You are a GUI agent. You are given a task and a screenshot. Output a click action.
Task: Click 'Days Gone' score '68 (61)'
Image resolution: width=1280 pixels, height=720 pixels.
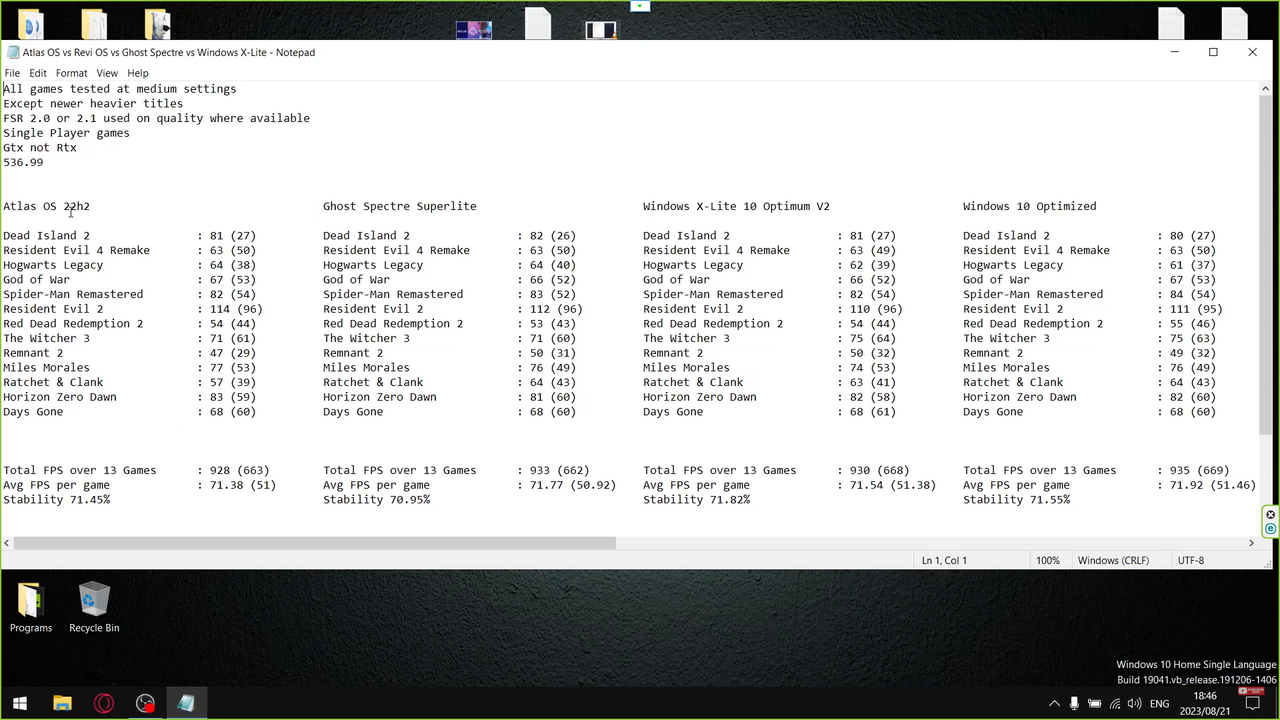[x=873, y=411]
